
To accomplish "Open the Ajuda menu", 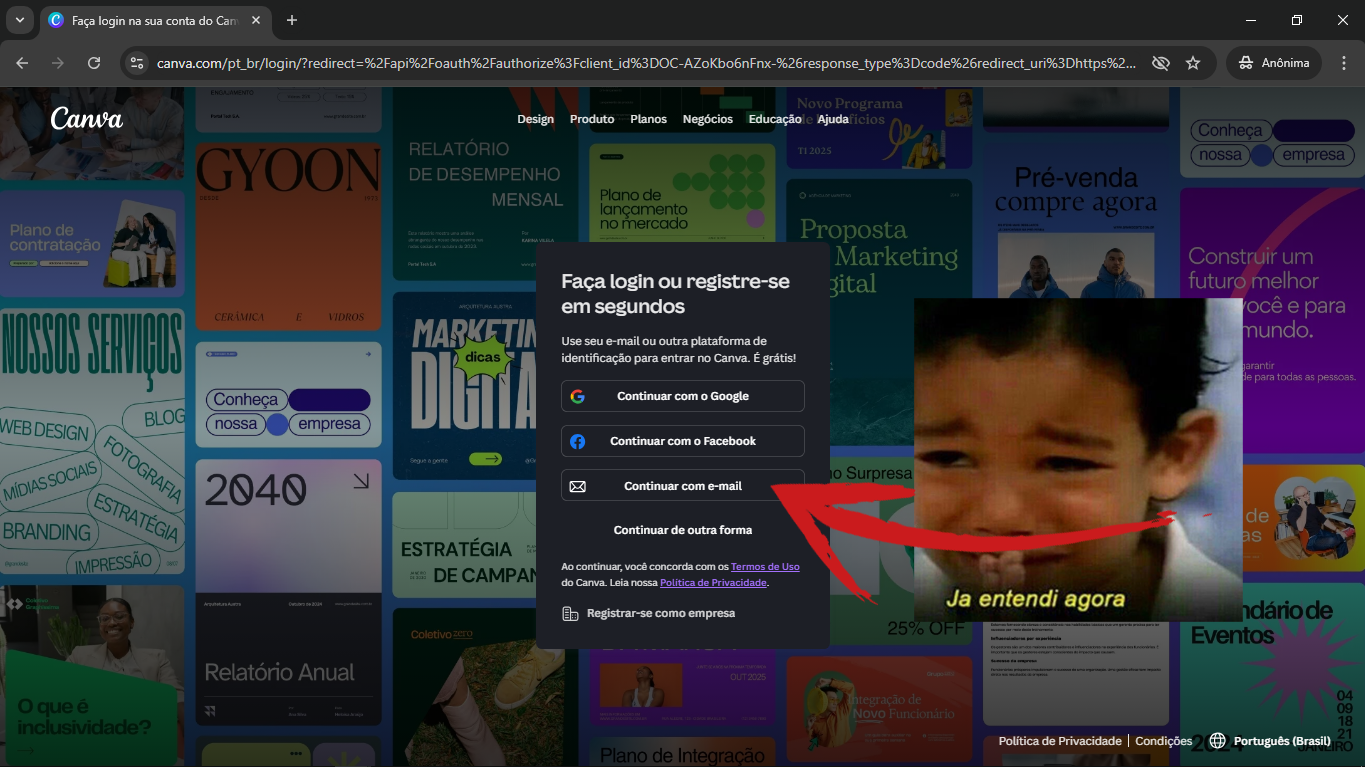I will pyautogui.click(x=833, y=119).
